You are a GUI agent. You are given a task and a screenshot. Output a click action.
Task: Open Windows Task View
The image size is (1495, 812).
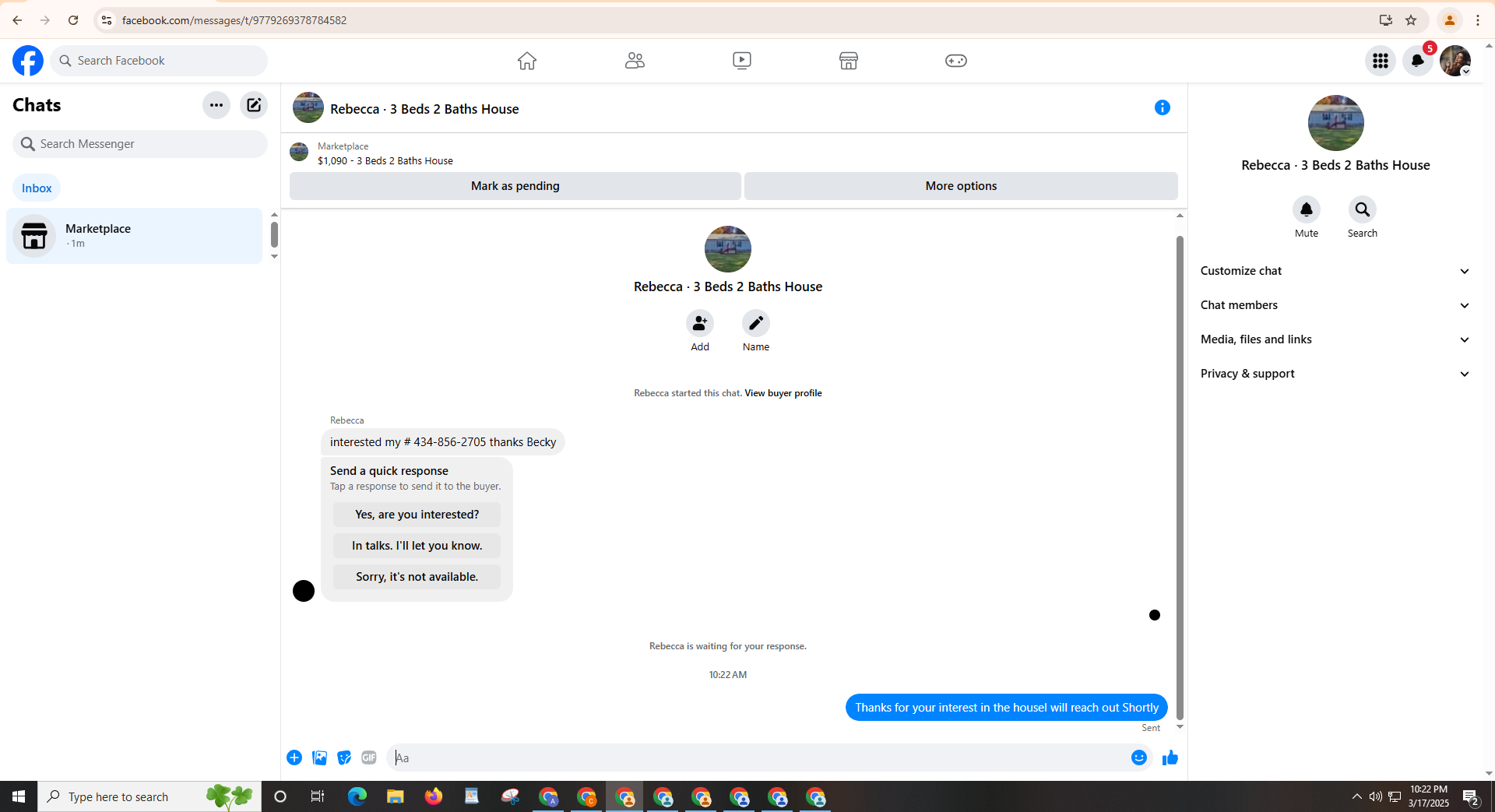click(318, 796)
